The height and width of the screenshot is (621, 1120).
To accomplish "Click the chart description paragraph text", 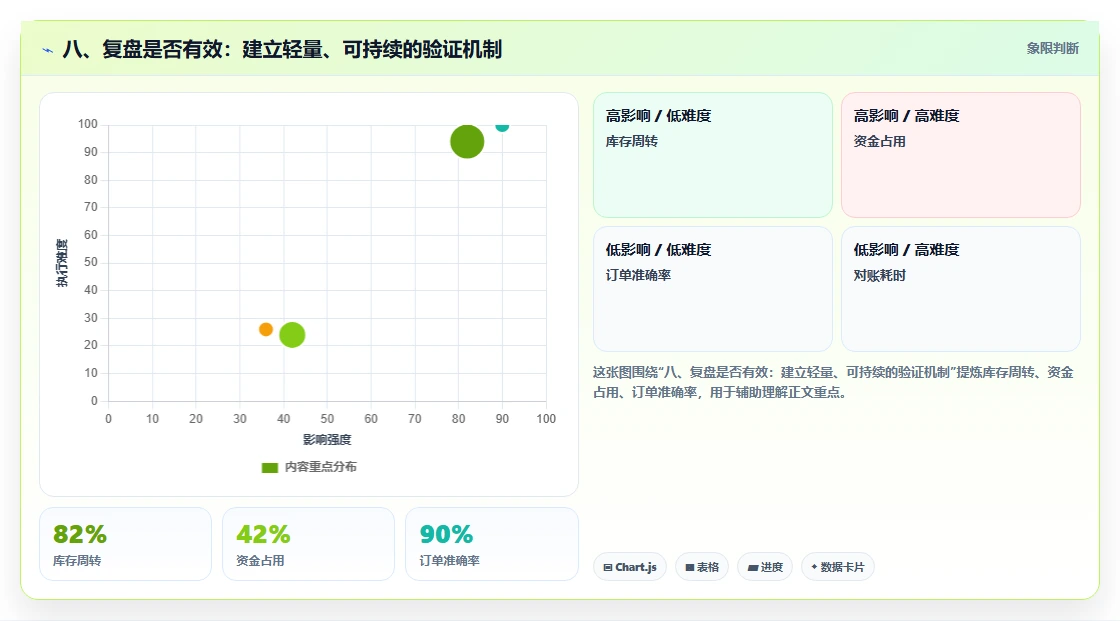I will coord(833,382).
